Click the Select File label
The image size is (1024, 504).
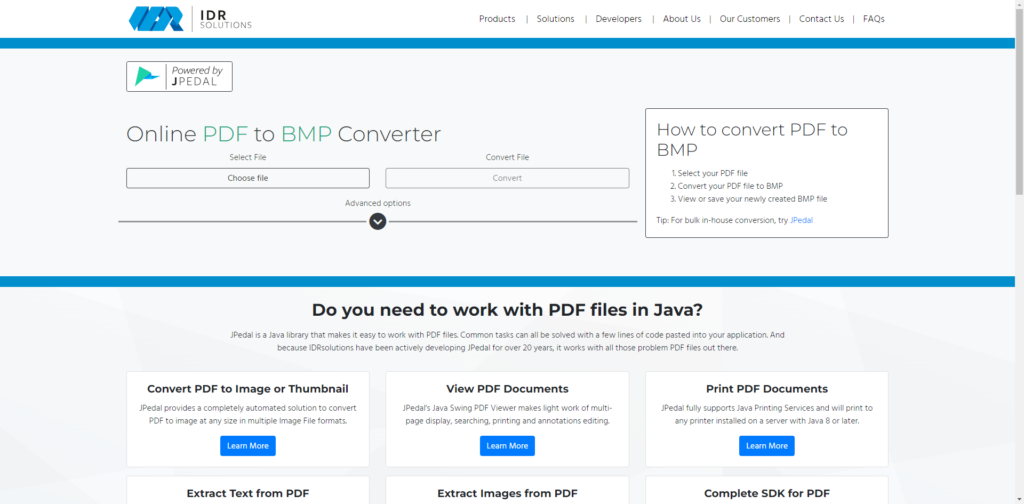(248, 157)
